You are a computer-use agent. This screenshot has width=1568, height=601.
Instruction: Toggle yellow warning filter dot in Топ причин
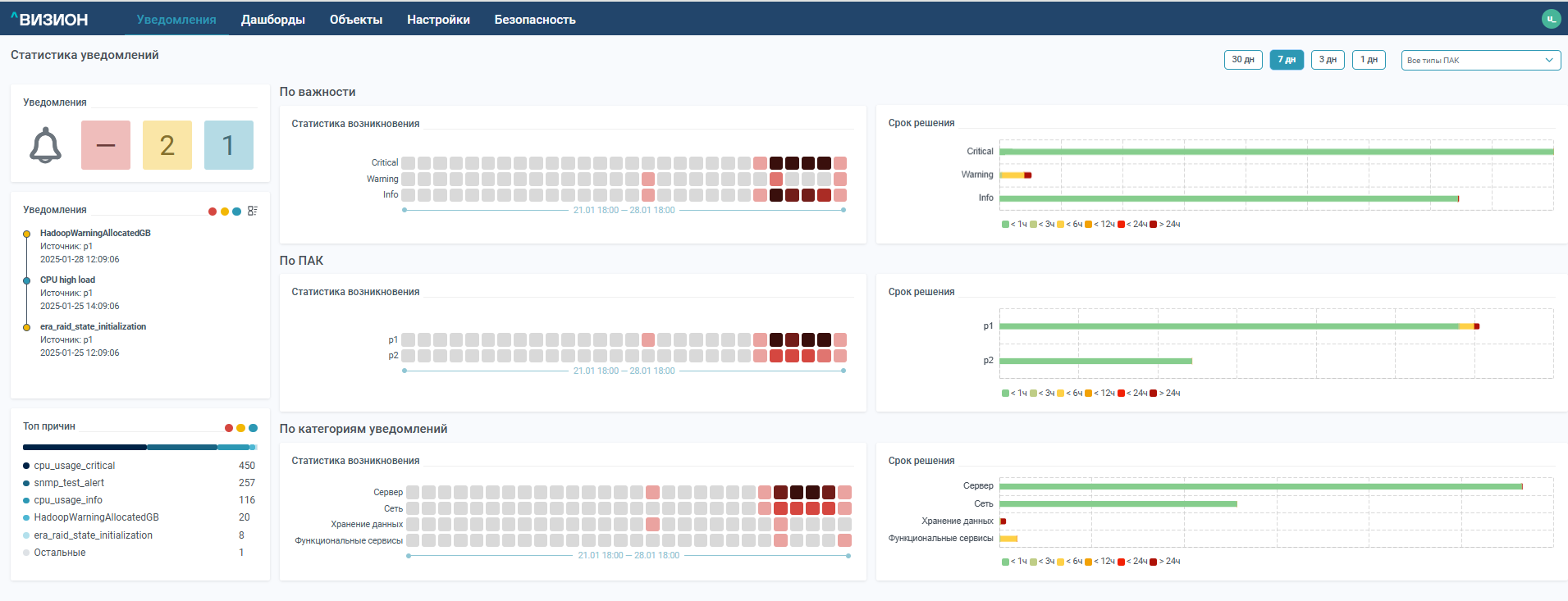(x=240, y=428)
